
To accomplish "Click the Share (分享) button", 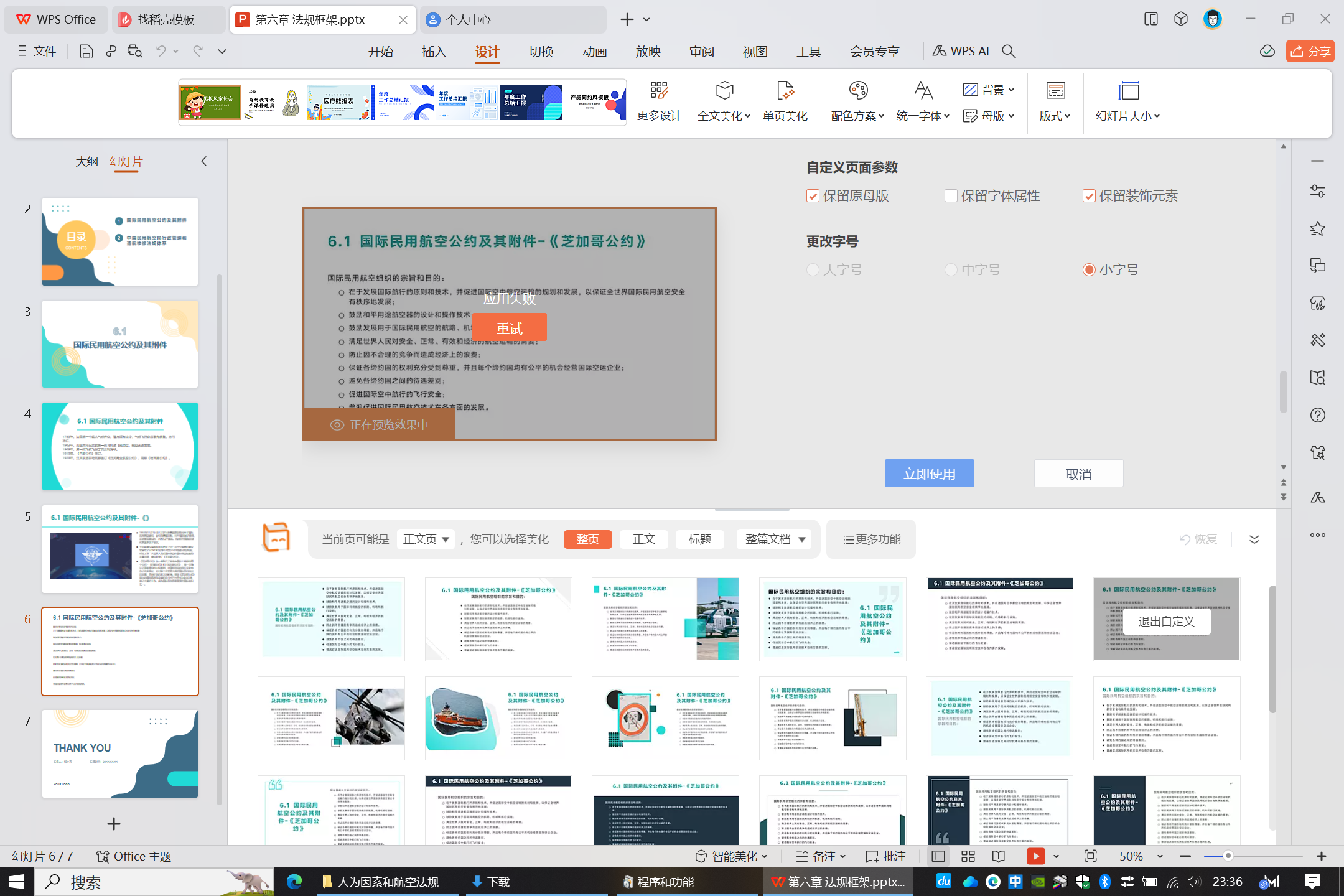I will pos(1310,51).
